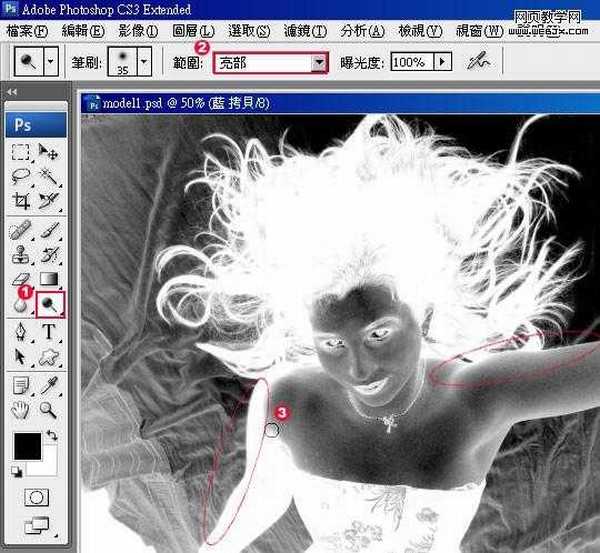Viewport: 600px width, 553px height.
Task: Expand the 曝光度 exposure slider arrow
Action: coord(441,62)
